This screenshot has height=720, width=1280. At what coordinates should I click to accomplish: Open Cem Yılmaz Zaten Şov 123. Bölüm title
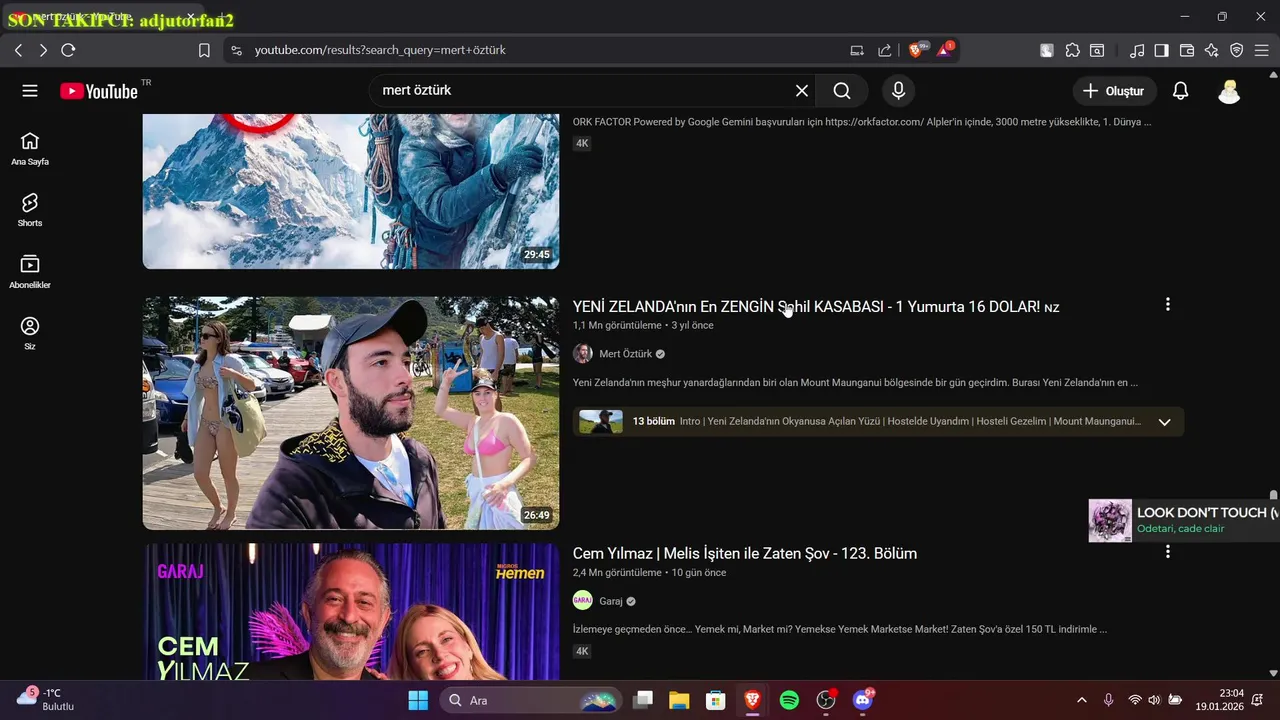point(745,554)
